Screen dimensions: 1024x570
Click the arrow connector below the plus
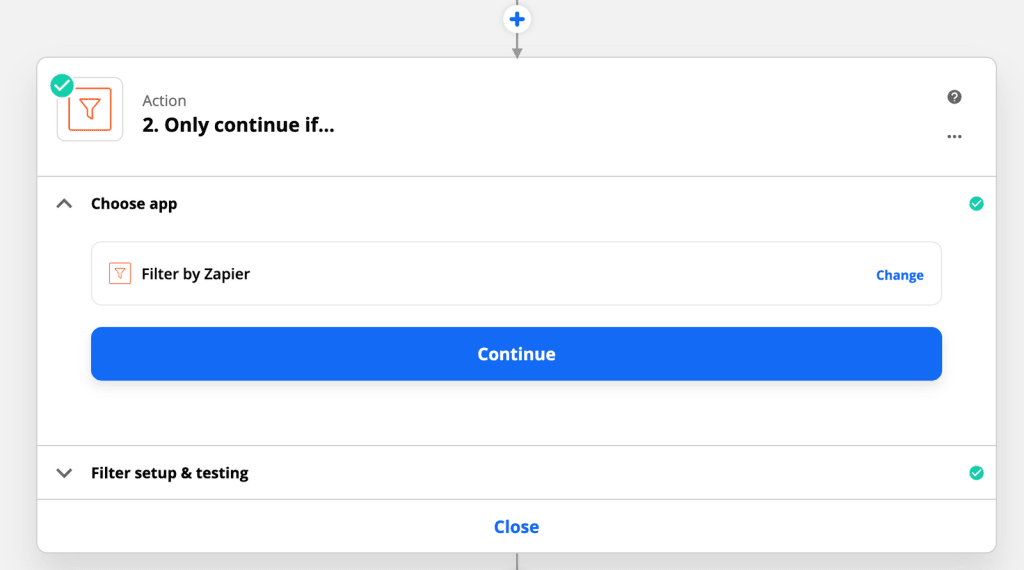pyautogui.click(x=517, y=46)
